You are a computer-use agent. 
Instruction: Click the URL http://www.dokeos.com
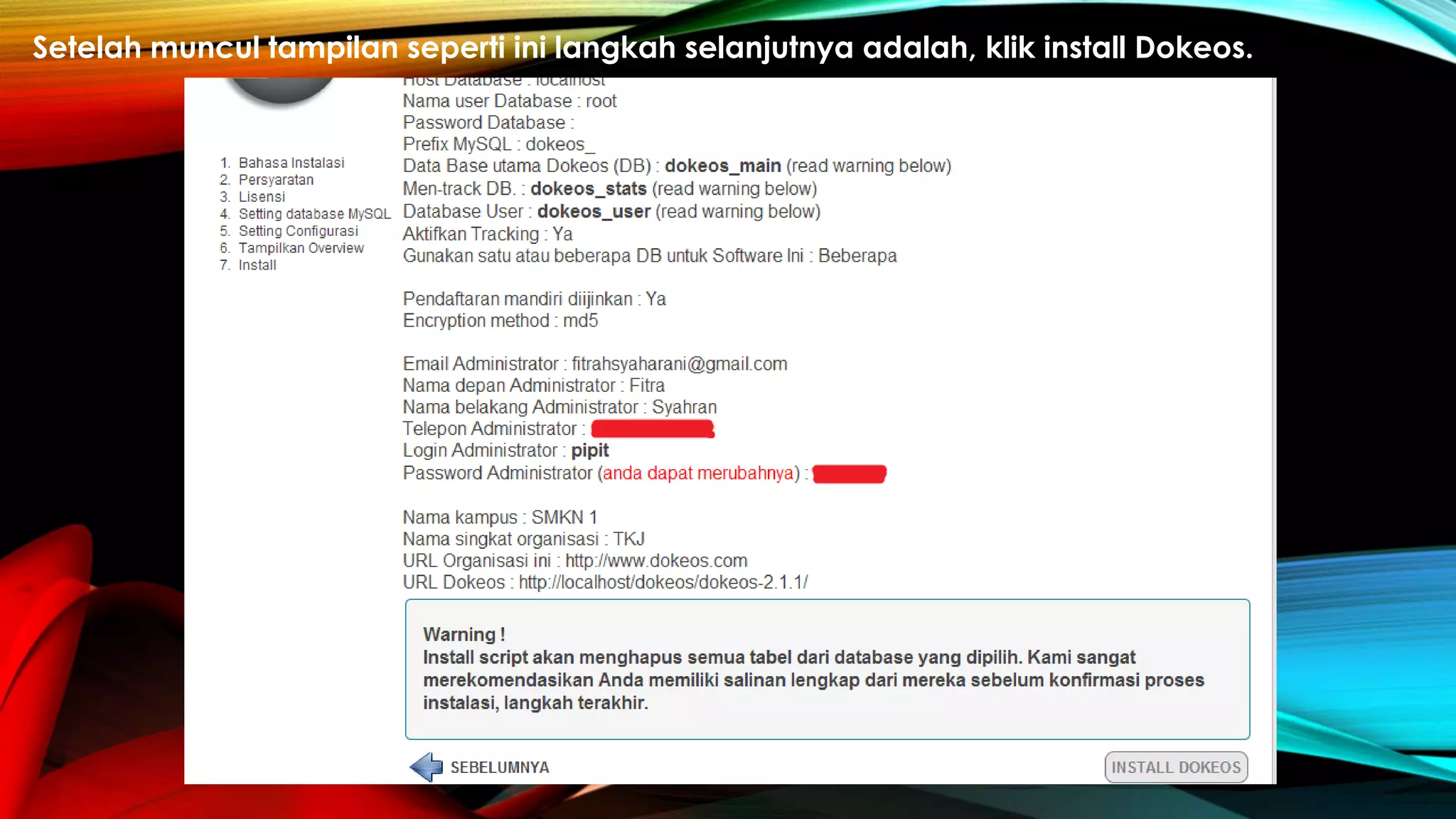coord(656,561)
